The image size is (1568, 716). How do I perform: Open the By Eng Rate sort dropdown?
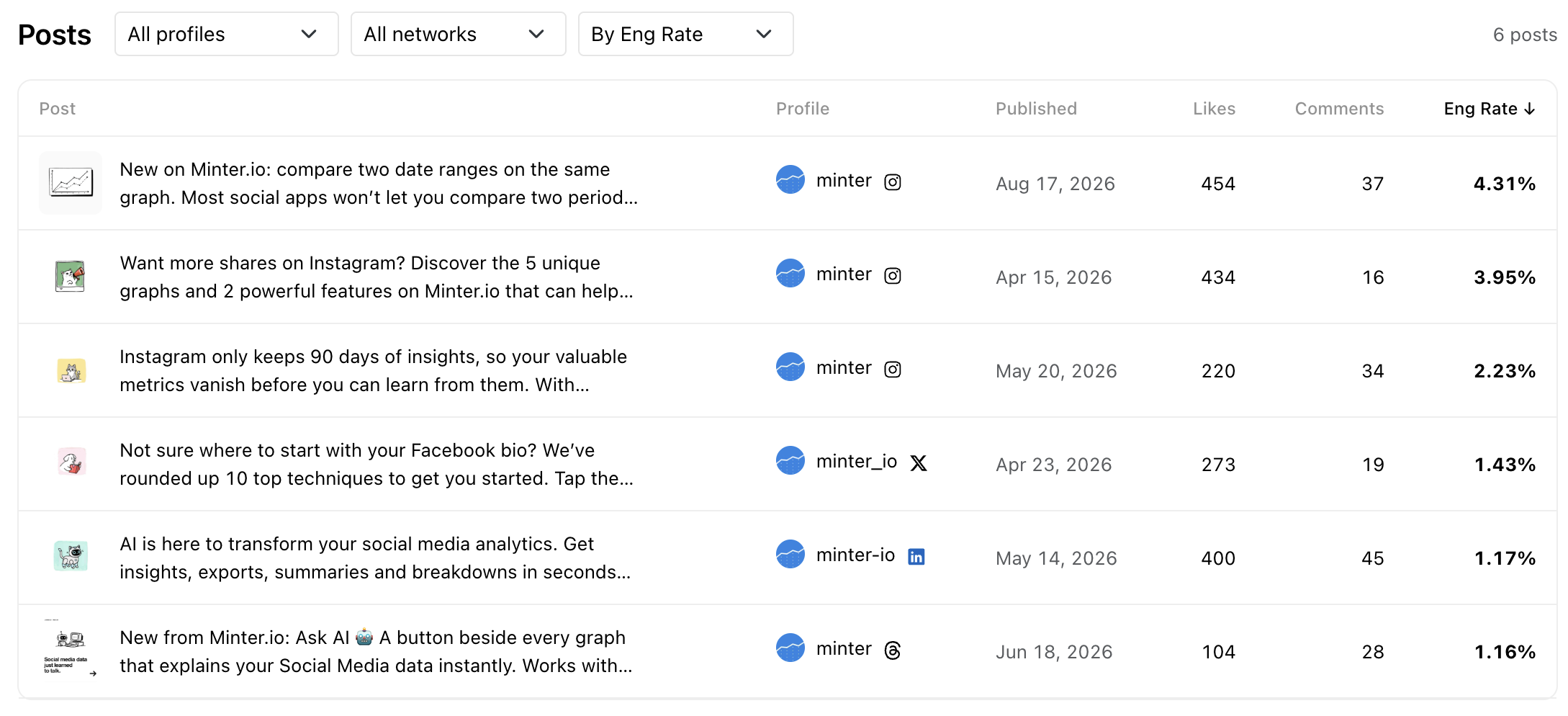685,34
